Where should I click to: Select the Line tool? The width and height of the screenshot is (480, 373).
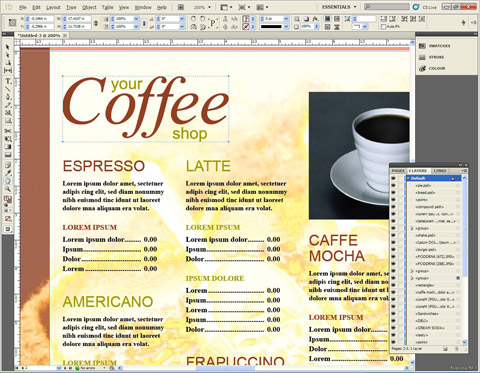7,89
